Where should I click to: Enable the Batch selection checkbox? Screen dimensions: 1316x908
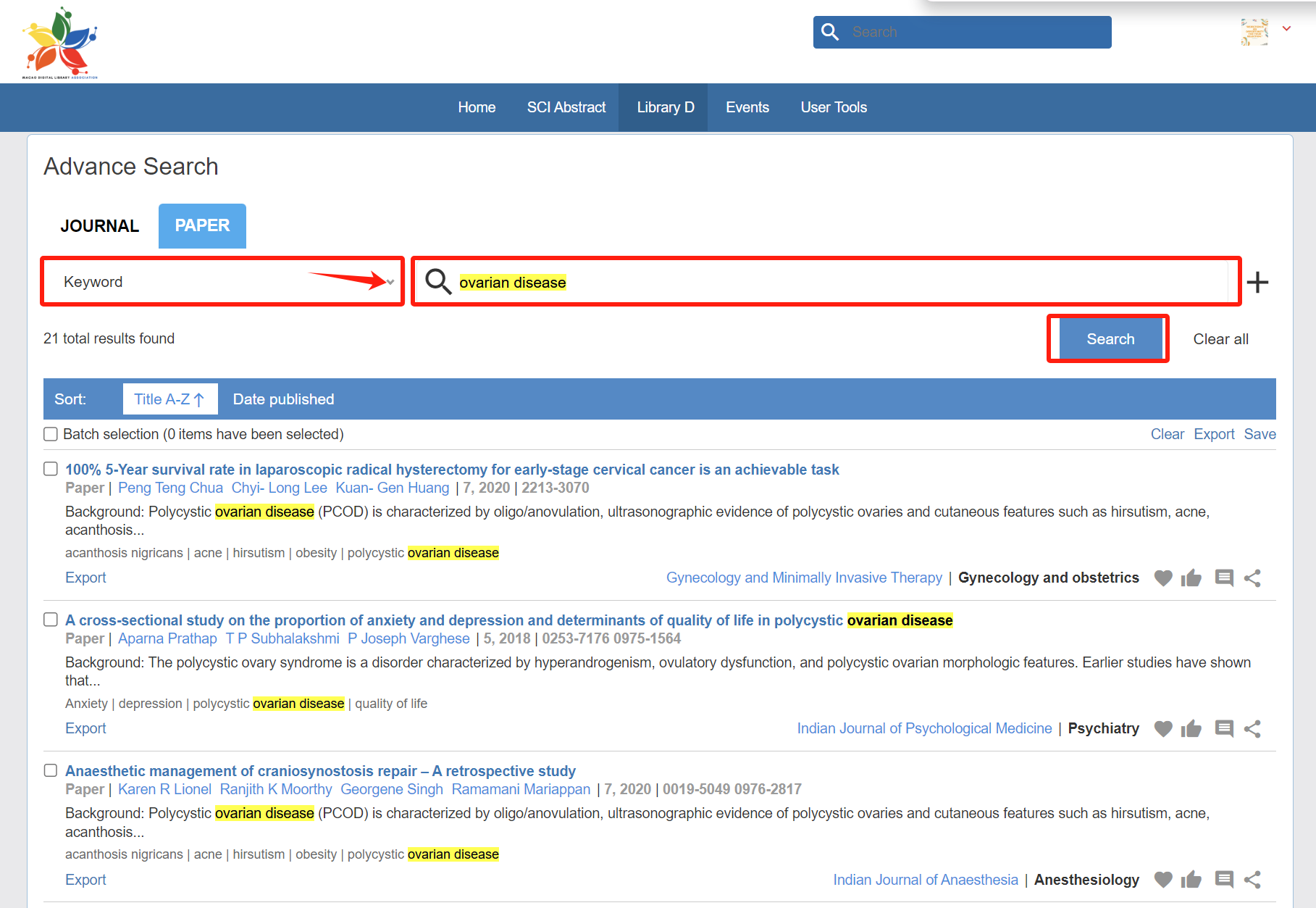51,434
